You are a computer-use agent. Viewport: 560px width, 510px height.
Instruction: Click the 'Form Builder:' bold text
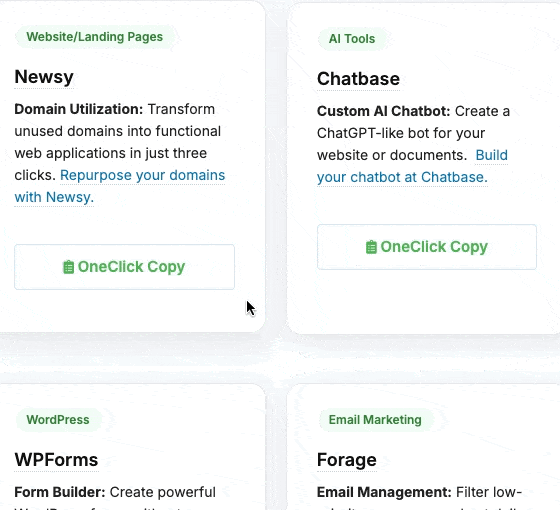(60, 492)
